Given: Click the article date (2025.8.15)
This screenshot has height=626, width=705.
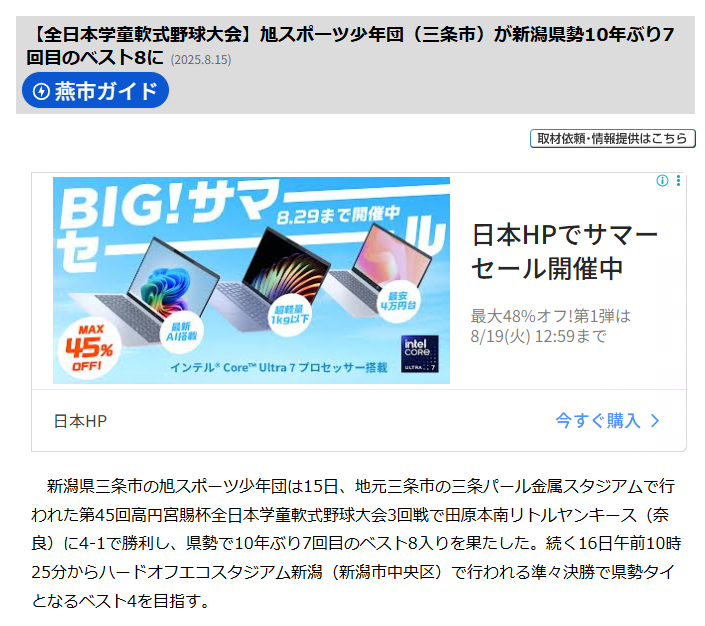Looking at the screenshot, I should (x=201, y=60).
